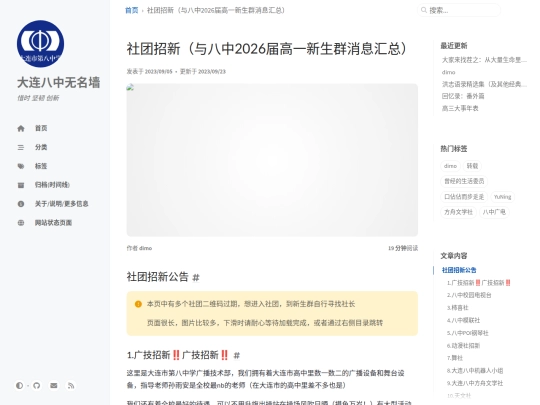Click the search magnifier icon
Viewport: 540px width, 405px height.
click(424, 10)
